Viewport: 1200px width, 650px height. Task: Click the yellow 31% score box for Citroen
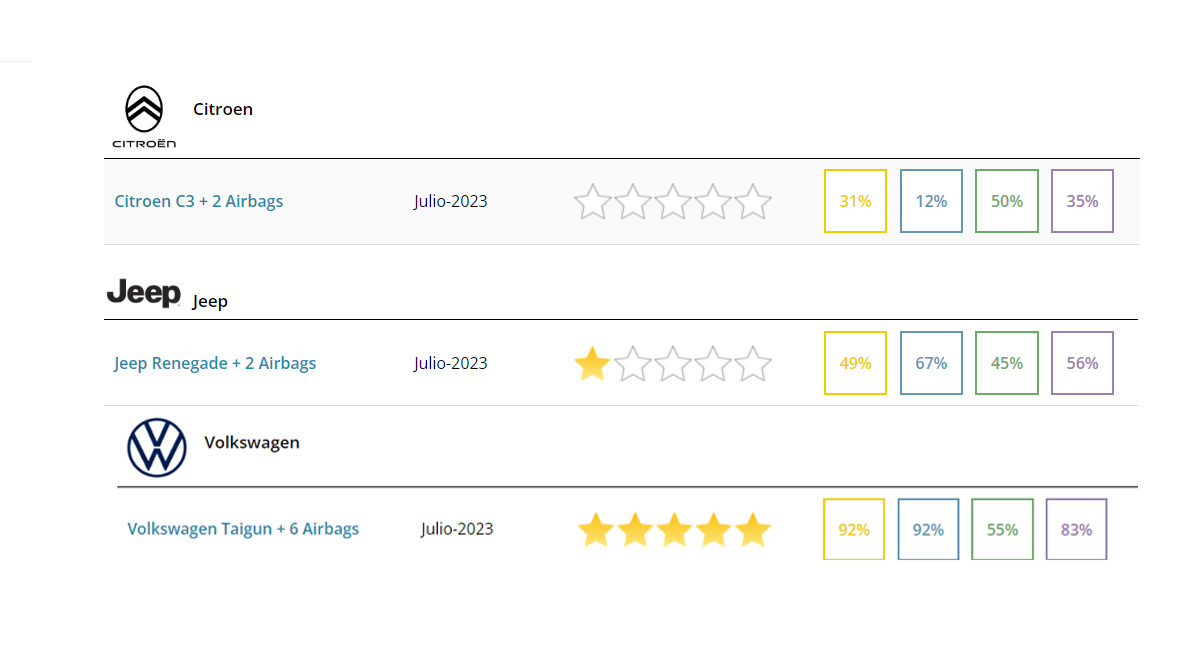pos(855,201)
